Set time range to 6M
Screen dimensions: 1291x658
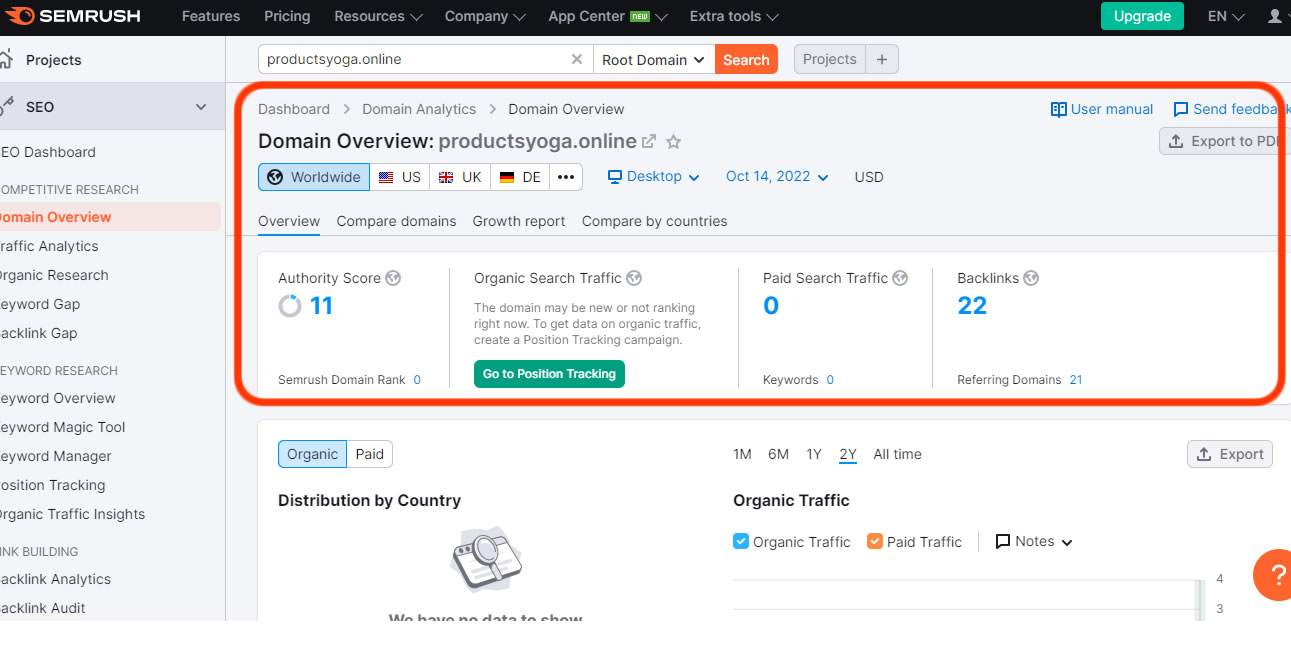coord(779,454)
